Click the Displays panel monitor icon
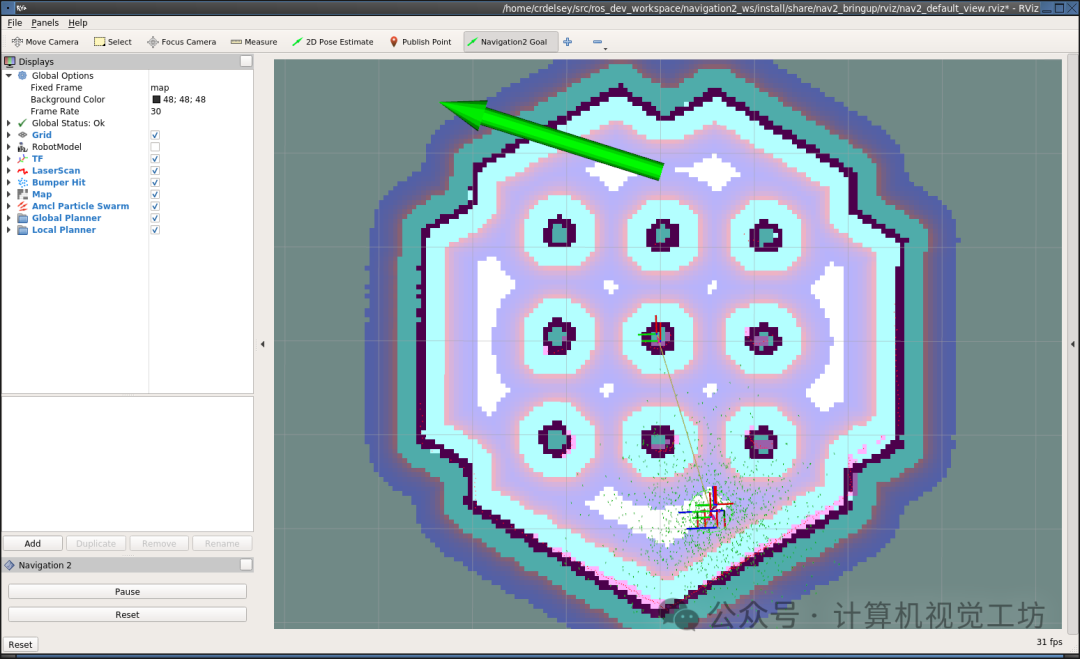The height and width of the screenshot is (659, 1080). (10, 61)
